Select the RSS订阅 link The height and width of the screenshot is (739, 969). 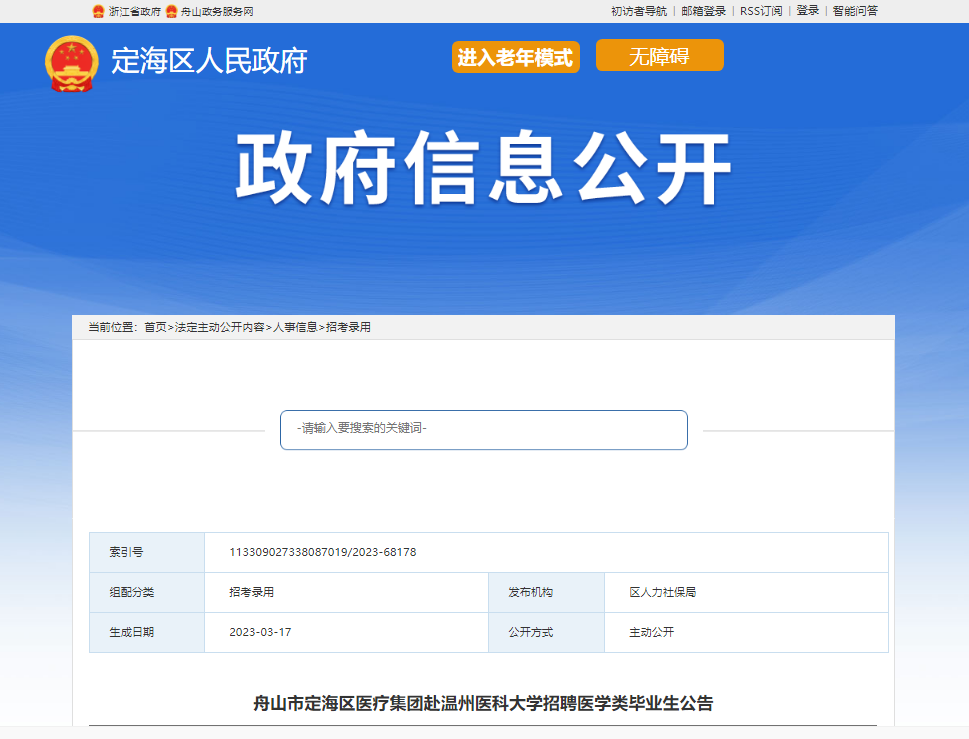761,11
